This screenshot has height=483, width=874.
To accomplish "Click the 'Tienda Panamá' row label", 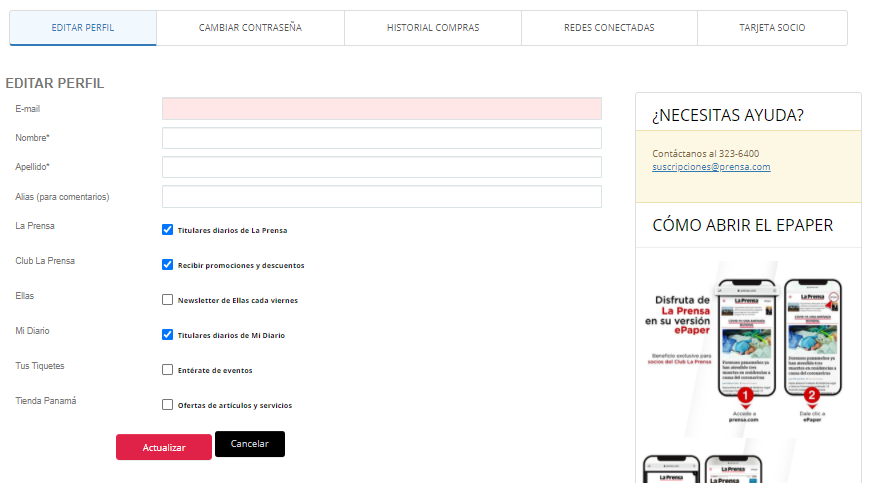I will [x=46, y=401].
